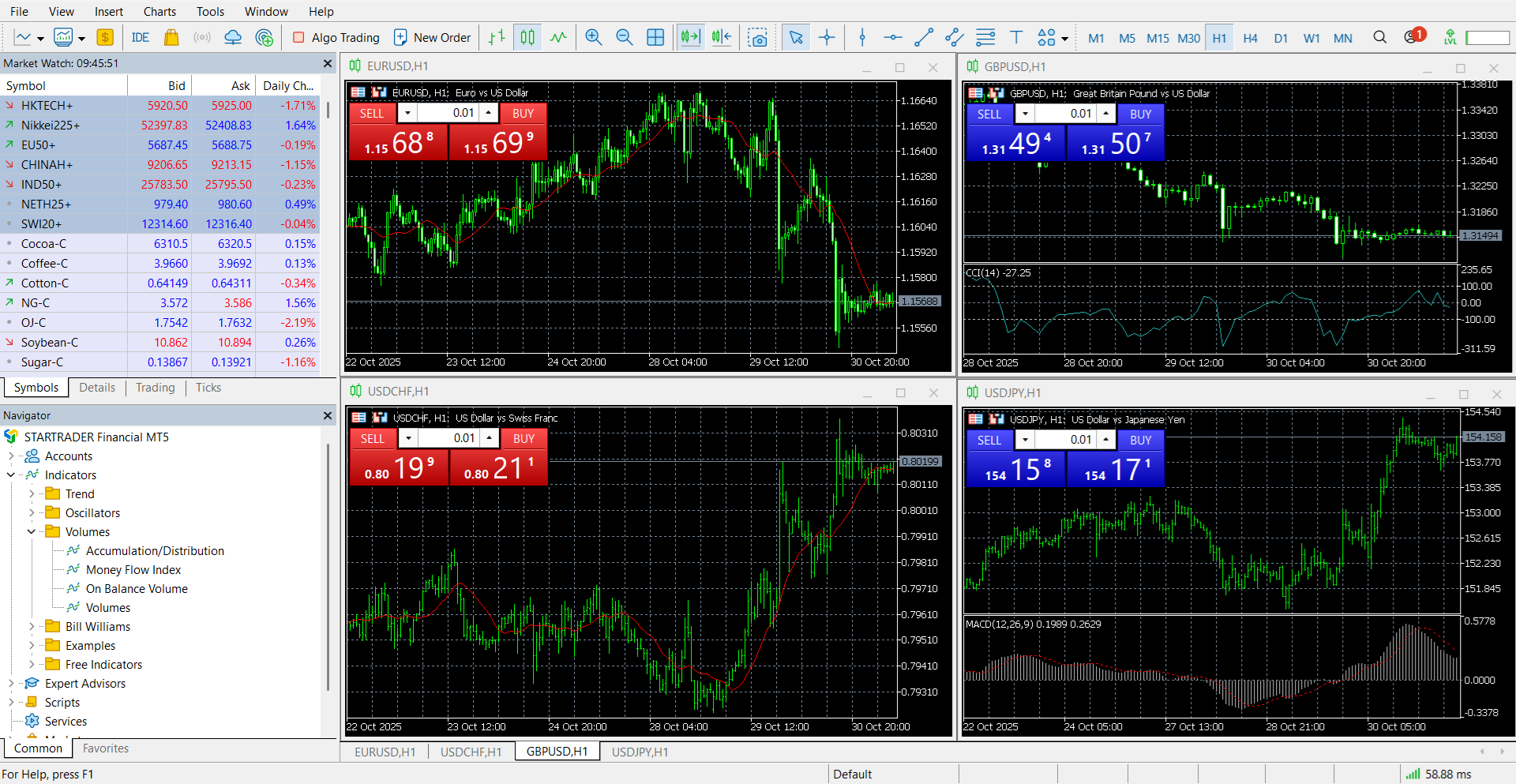Open the dollar sign depth of market icon
The width and height of the screenshot is (1516, 784).
tap(105, 37)
